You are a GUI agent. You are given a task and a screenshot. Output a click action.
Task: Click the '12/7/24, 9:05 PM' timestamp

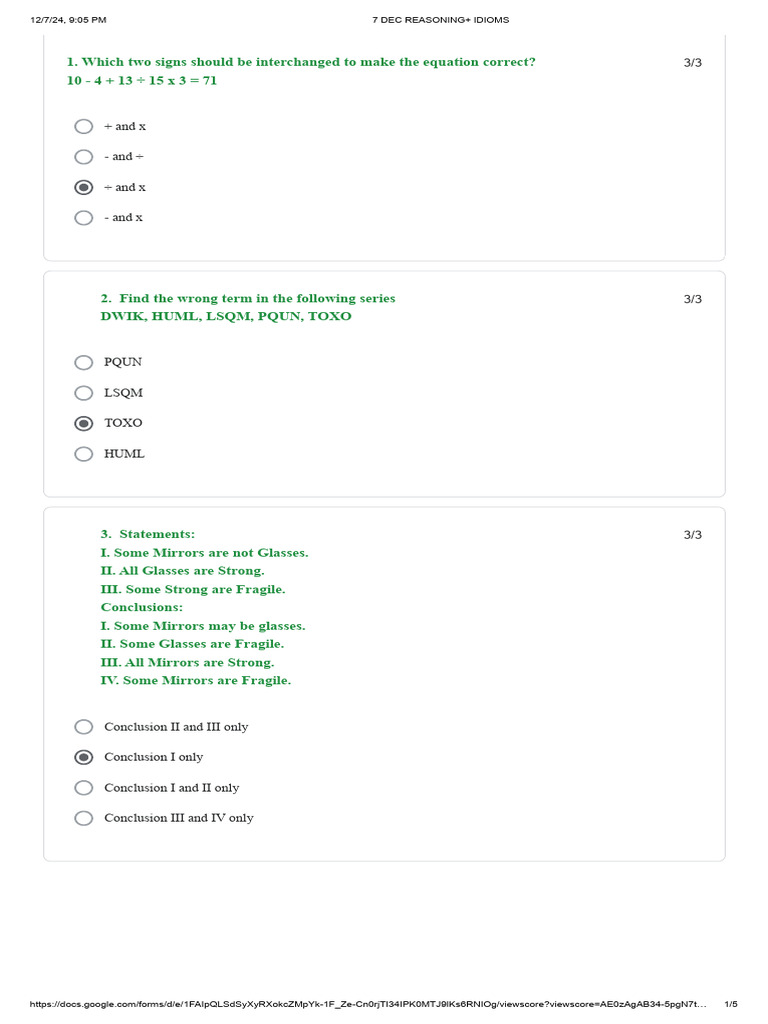[x=68, y=19]
